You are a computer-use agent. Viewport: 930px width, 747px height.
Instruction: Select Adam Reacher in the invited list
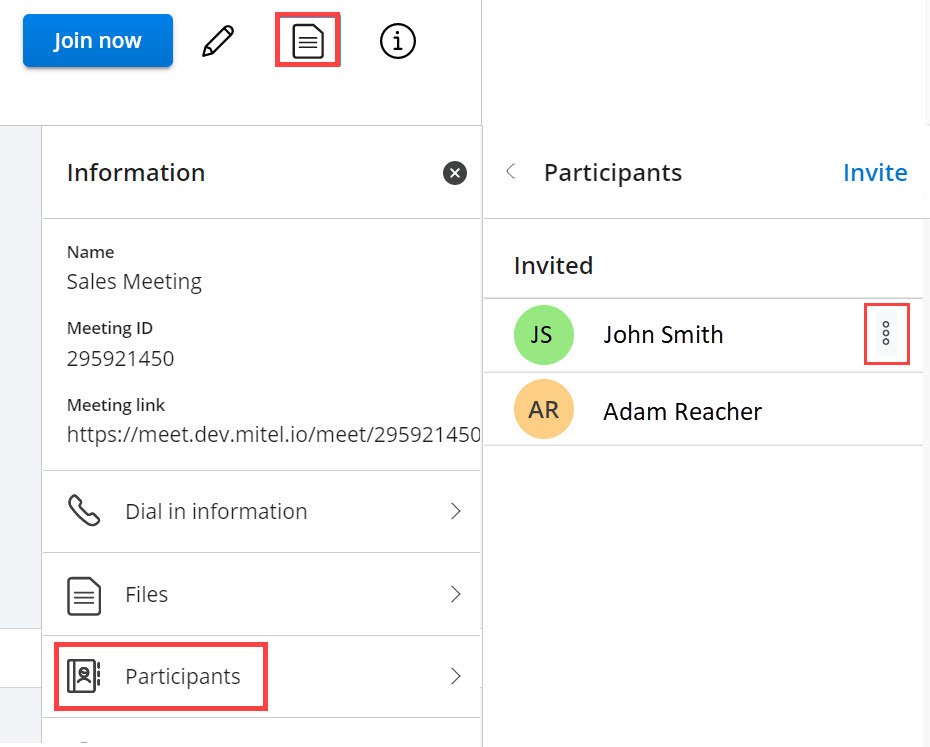pyautogui.click(x=683, y=411)
